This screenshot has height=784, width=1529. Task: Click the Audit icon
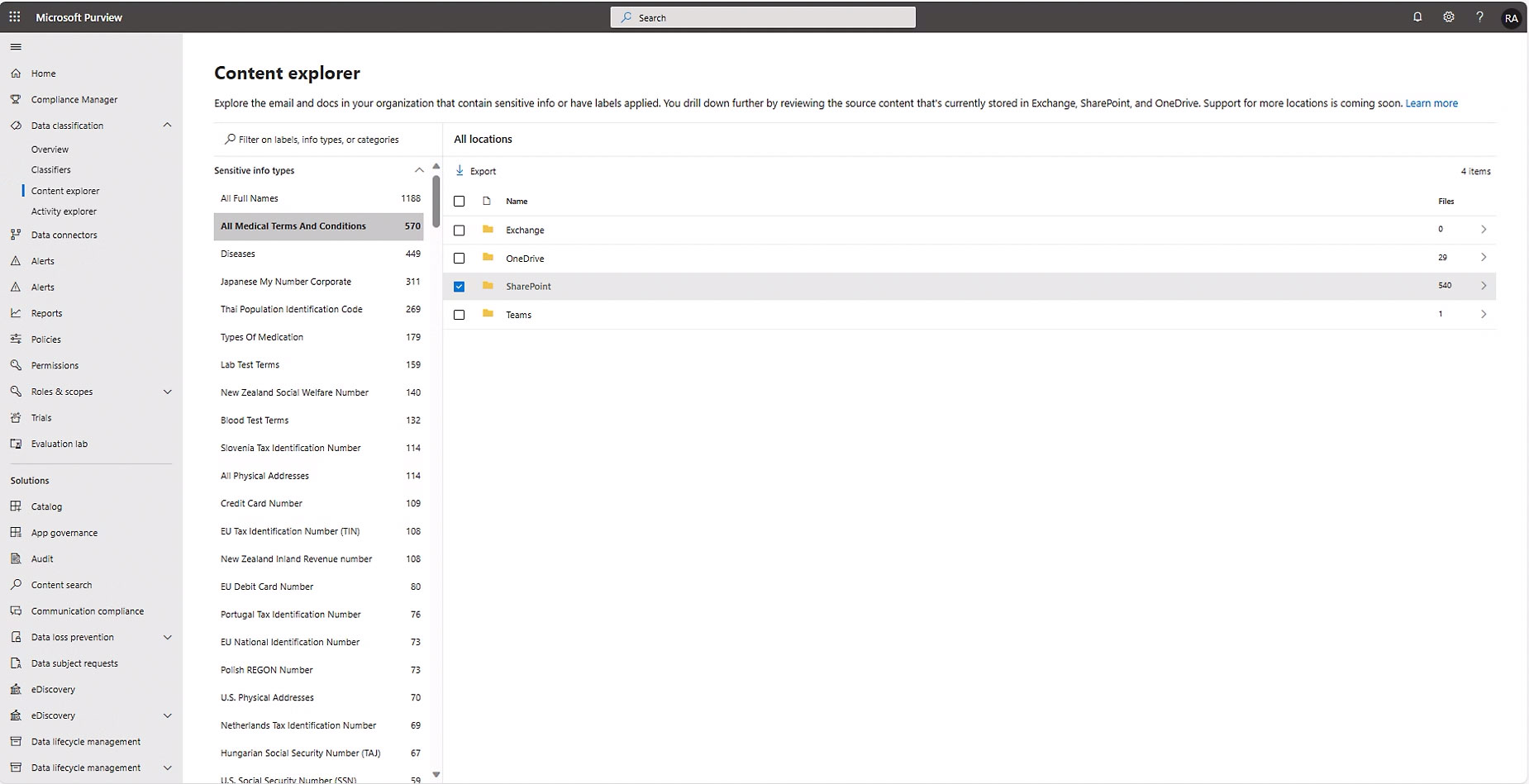(x=16, y=558)
